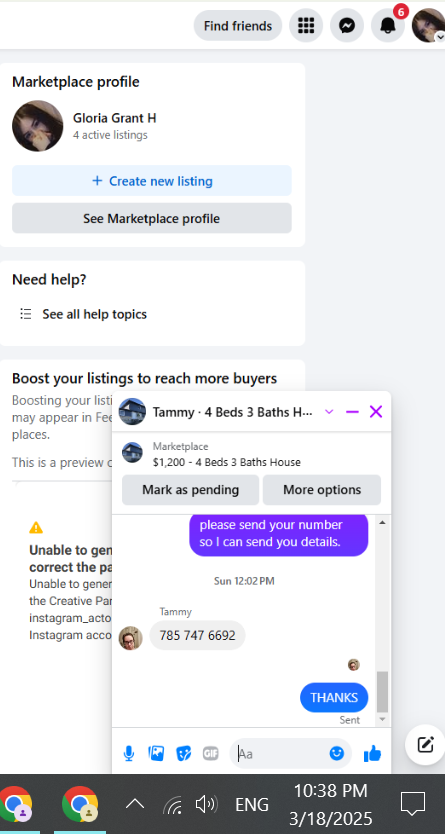Open the GIF picker
The image size is (445, 834).
point(211,753)
